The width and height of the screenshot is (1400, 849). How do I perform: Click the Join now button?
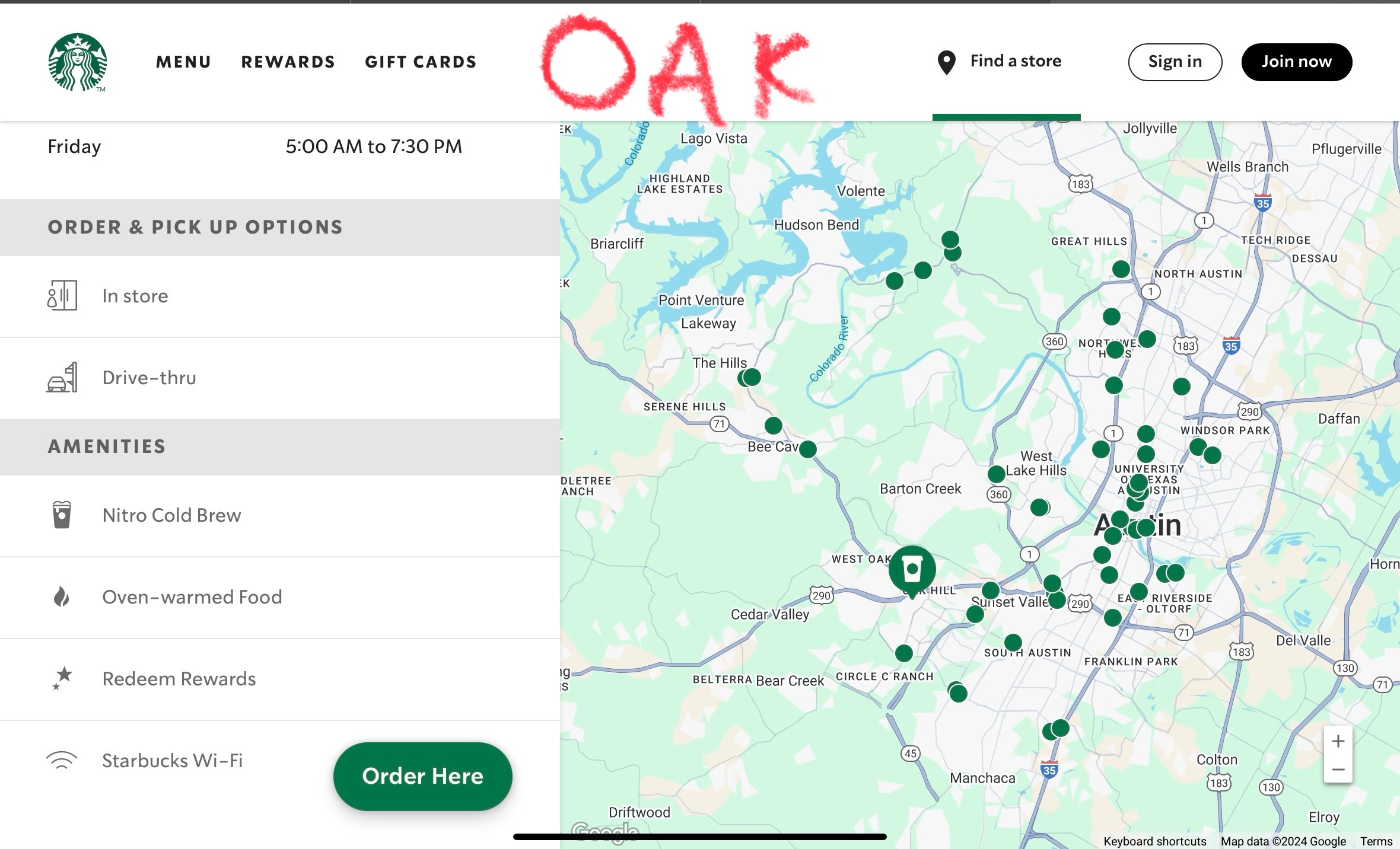click(1297, 62)
